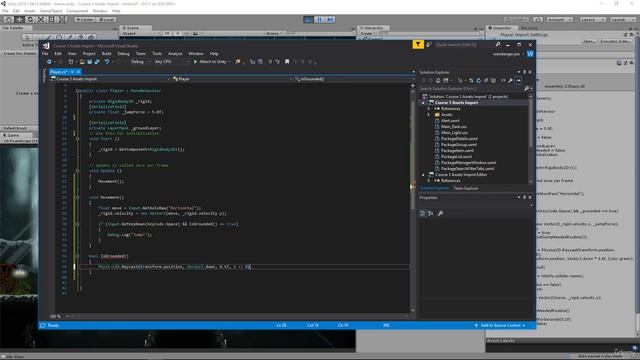
Task: Open Visual Studio Debug menu
Action: [x=123, y=53]
